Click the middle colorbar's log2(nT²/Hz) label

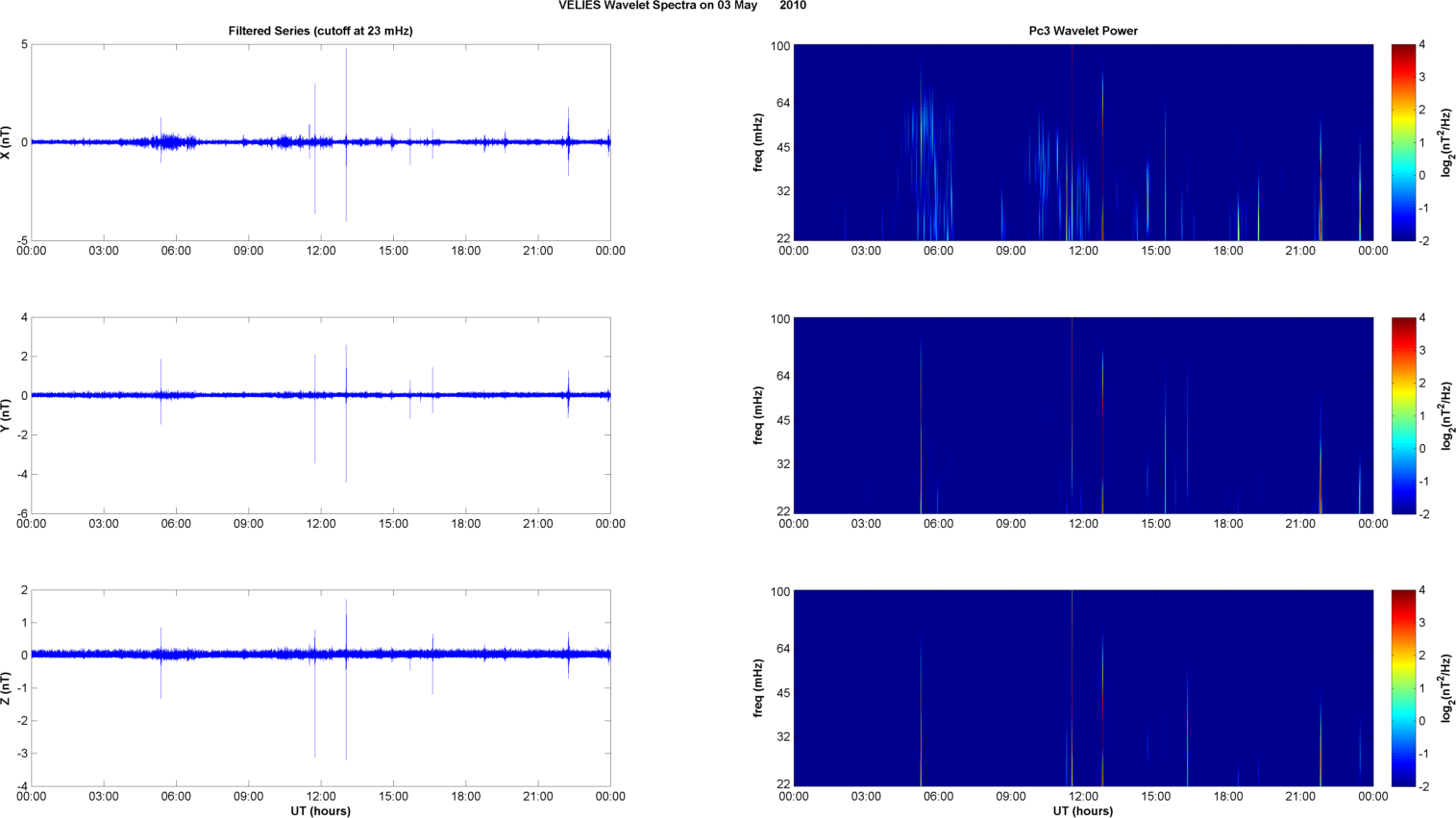click(x=1446, y=415)
